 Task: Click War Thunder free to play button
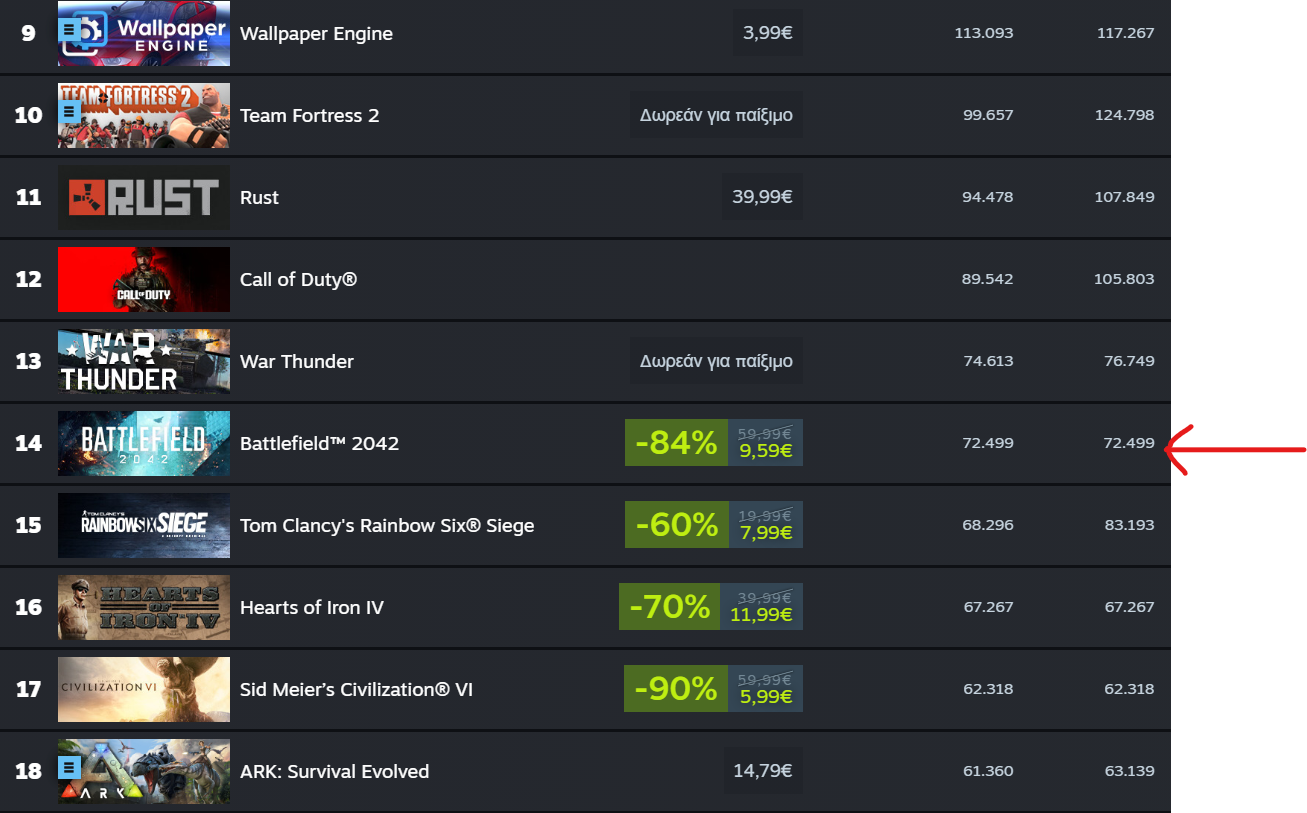tap(716, 362)
